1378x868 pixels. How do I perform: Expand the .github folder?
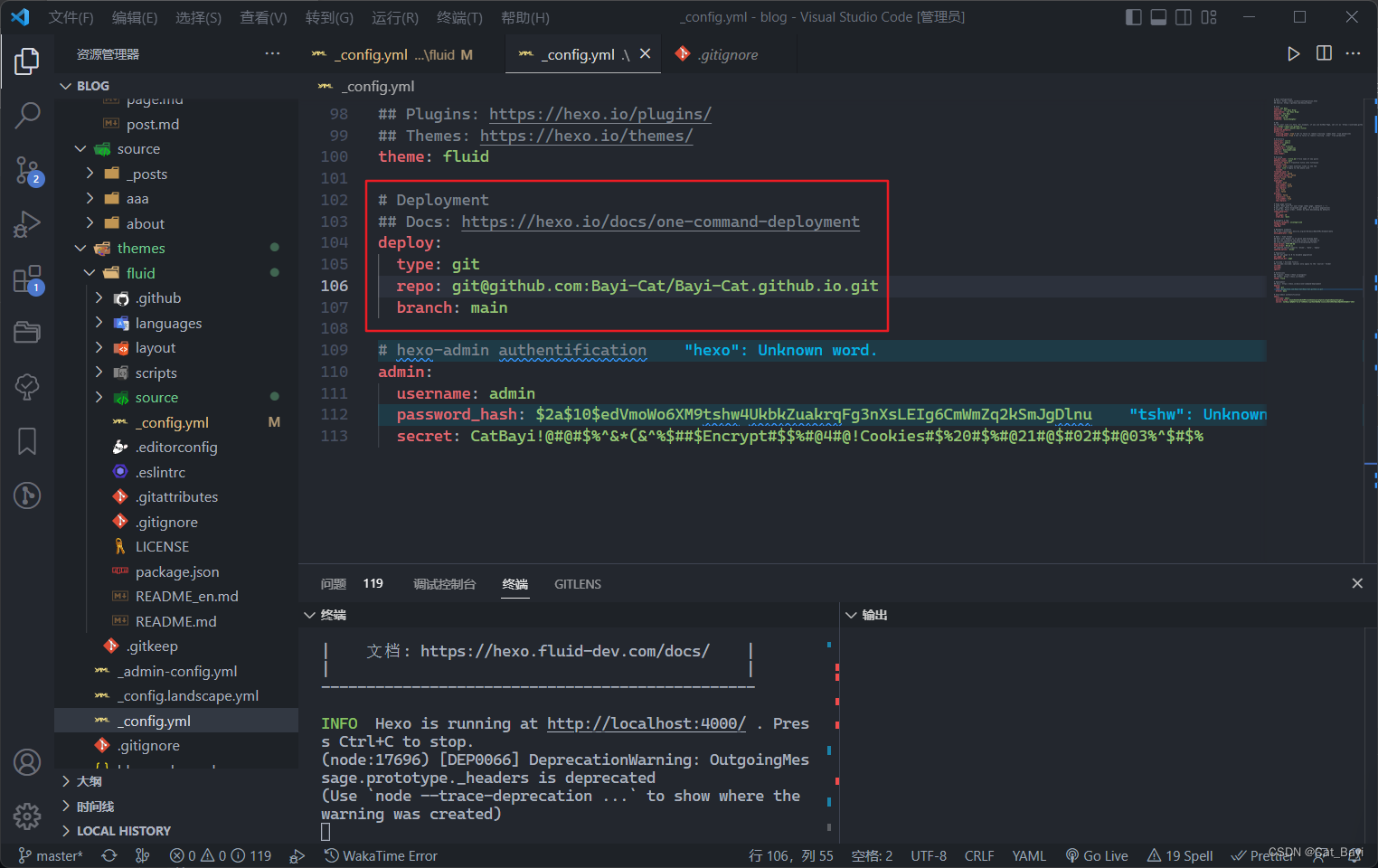[176, 297]
